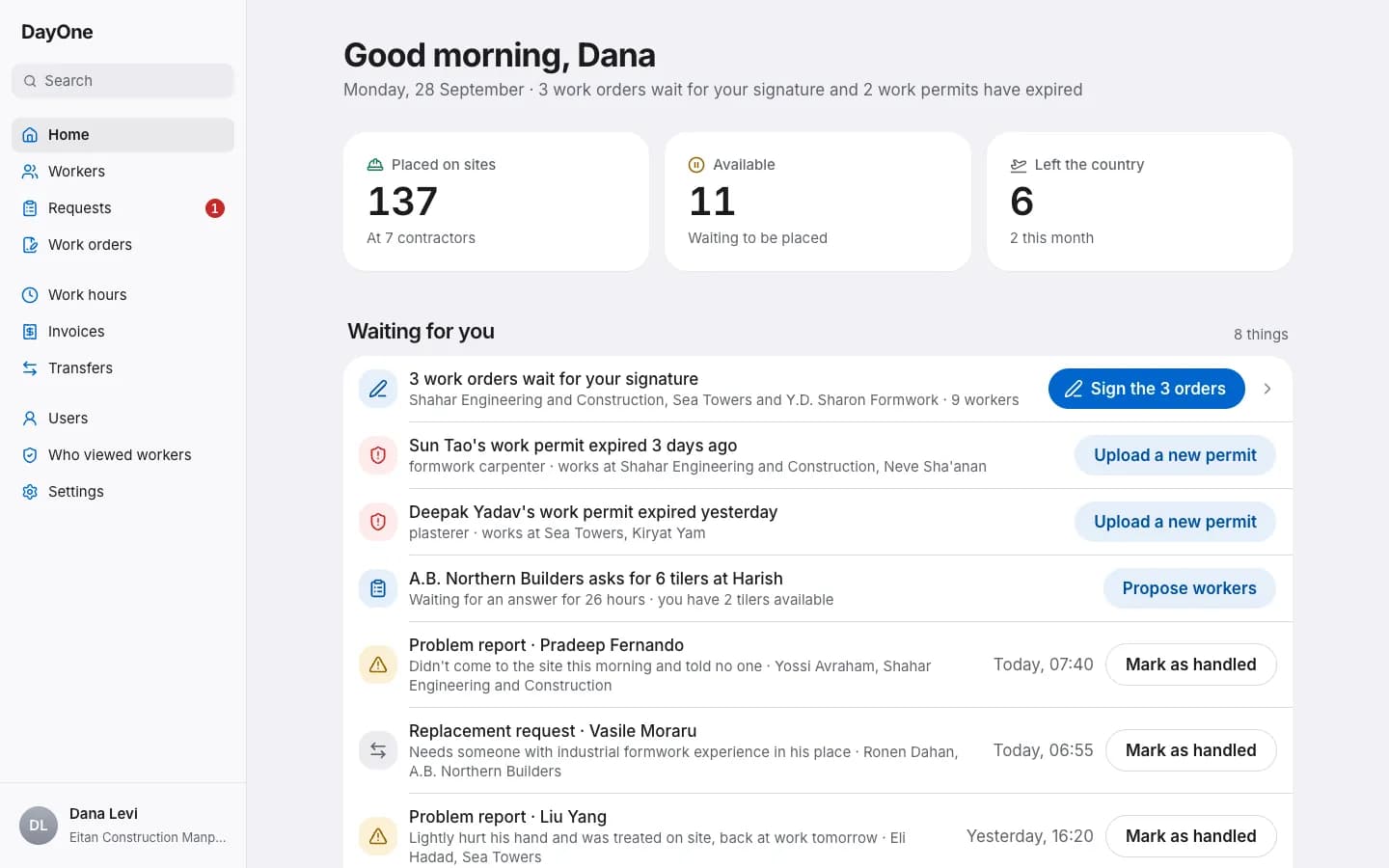Click the 'Yesterday, 16:20' timestamp

pyautogui.click(x=1030, y=836)
